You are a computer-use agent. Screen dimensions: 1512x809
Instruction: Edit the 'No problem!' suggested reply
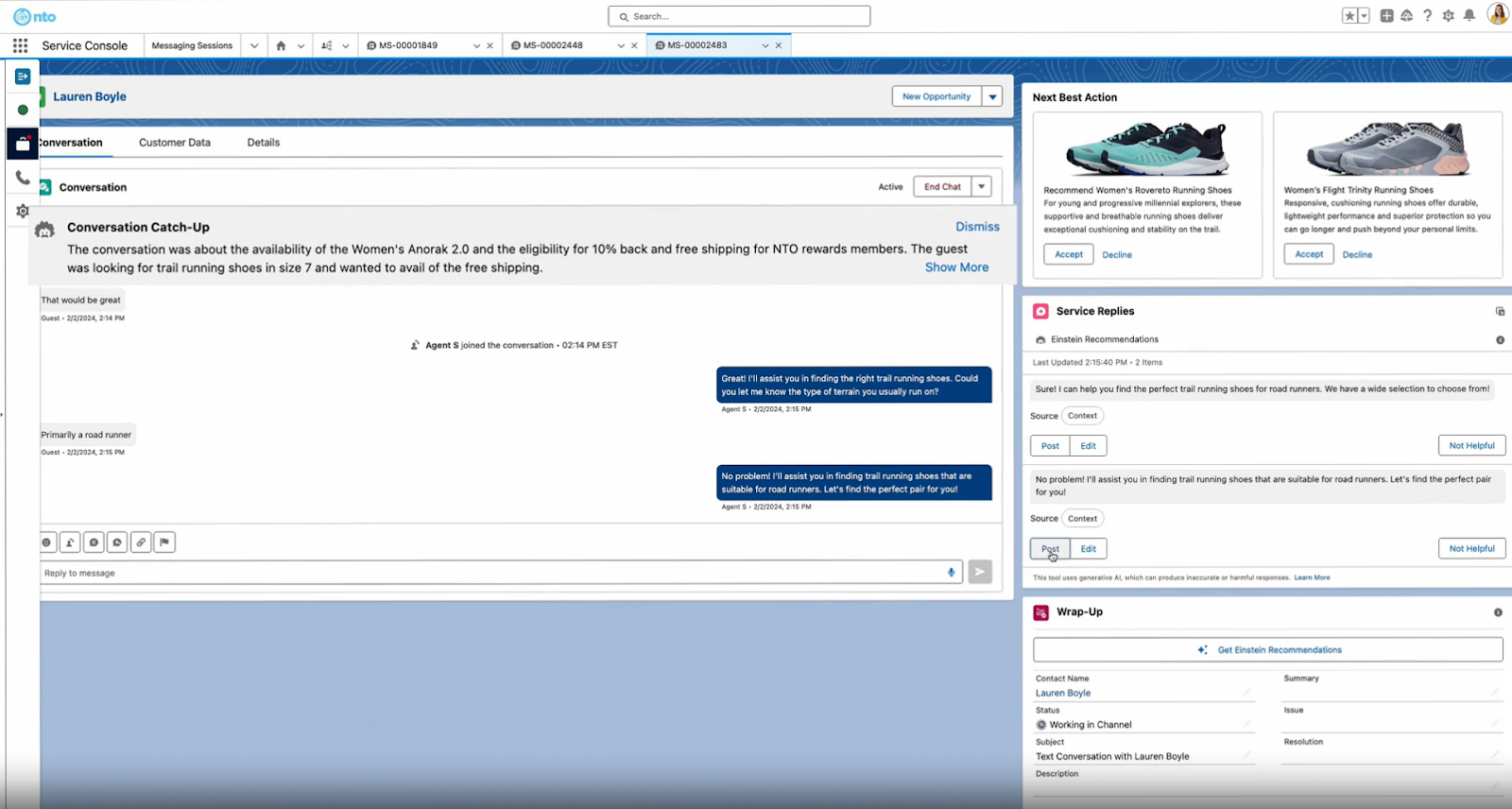[x=1089, y=548]
